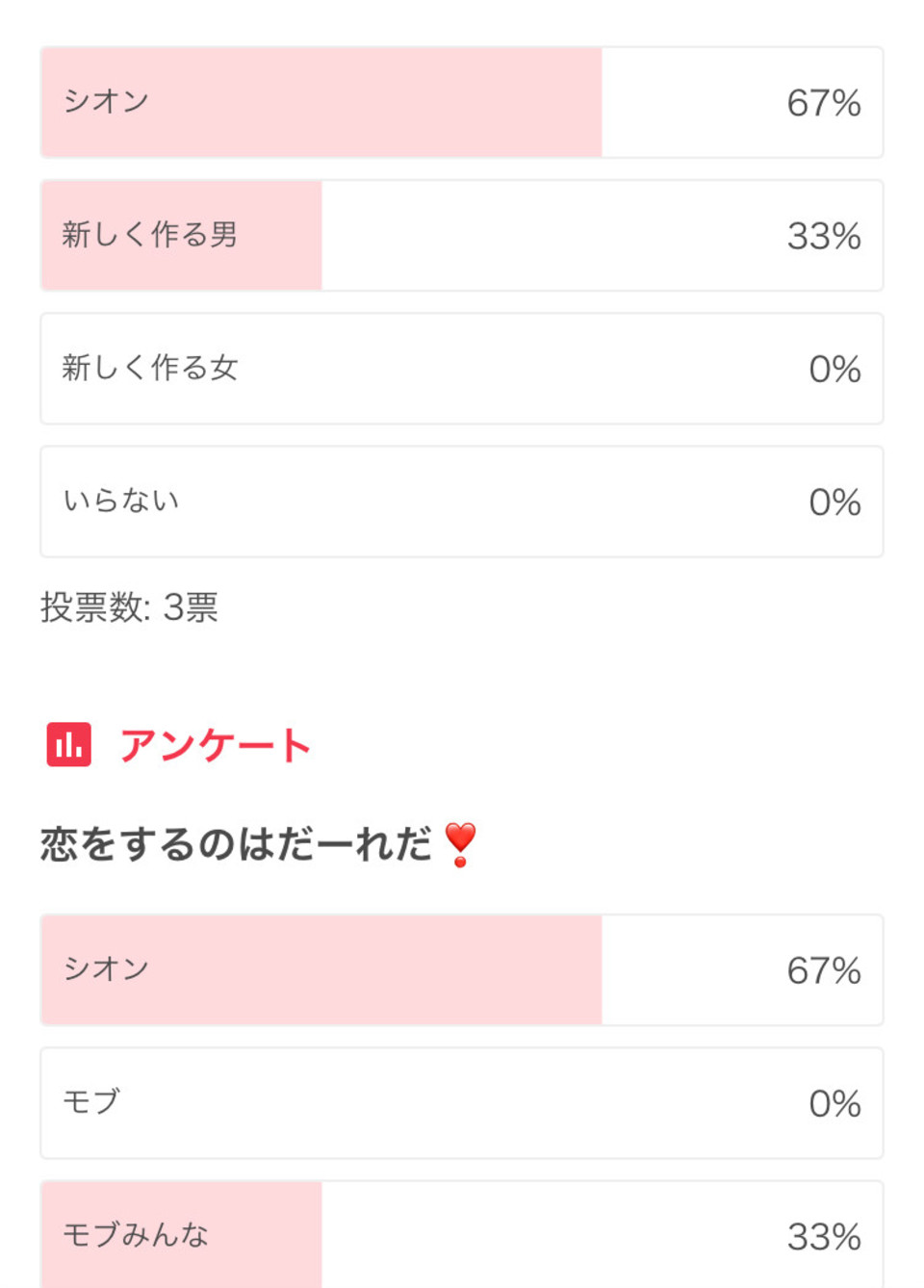The width and height of the screenshot is (924, 1288).
Task: Click the 33% result beside 新しく作る男
Action: click(x=824, y=236)
